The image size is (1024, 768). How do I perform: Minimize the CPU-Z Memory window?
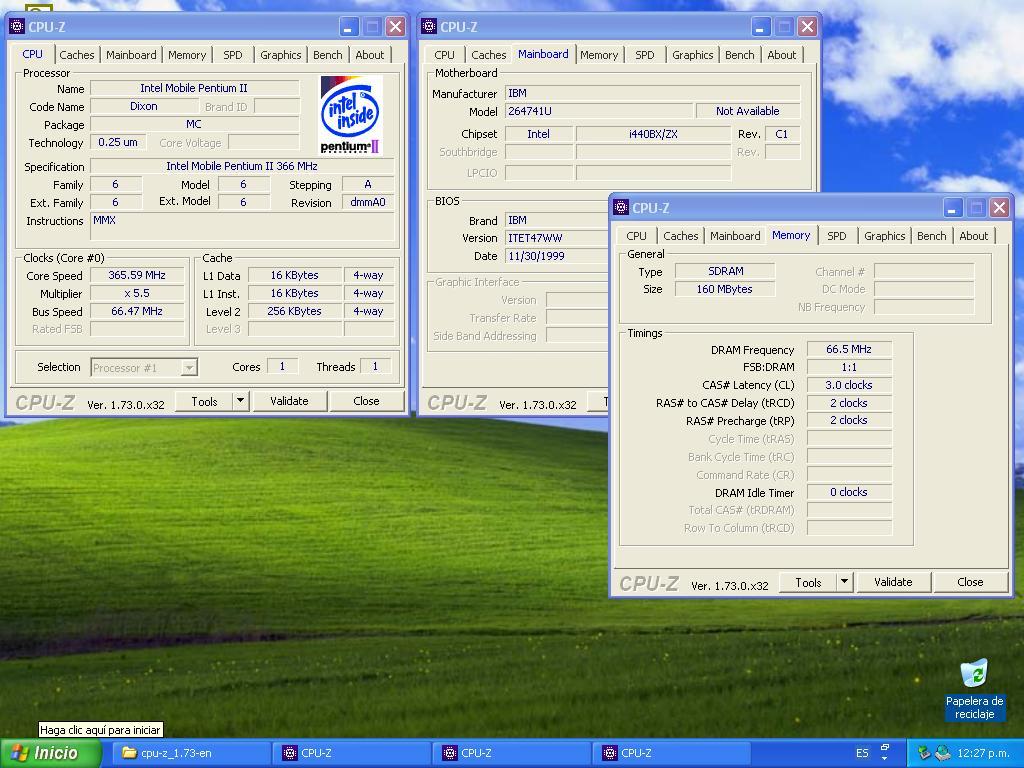[953, 208]
